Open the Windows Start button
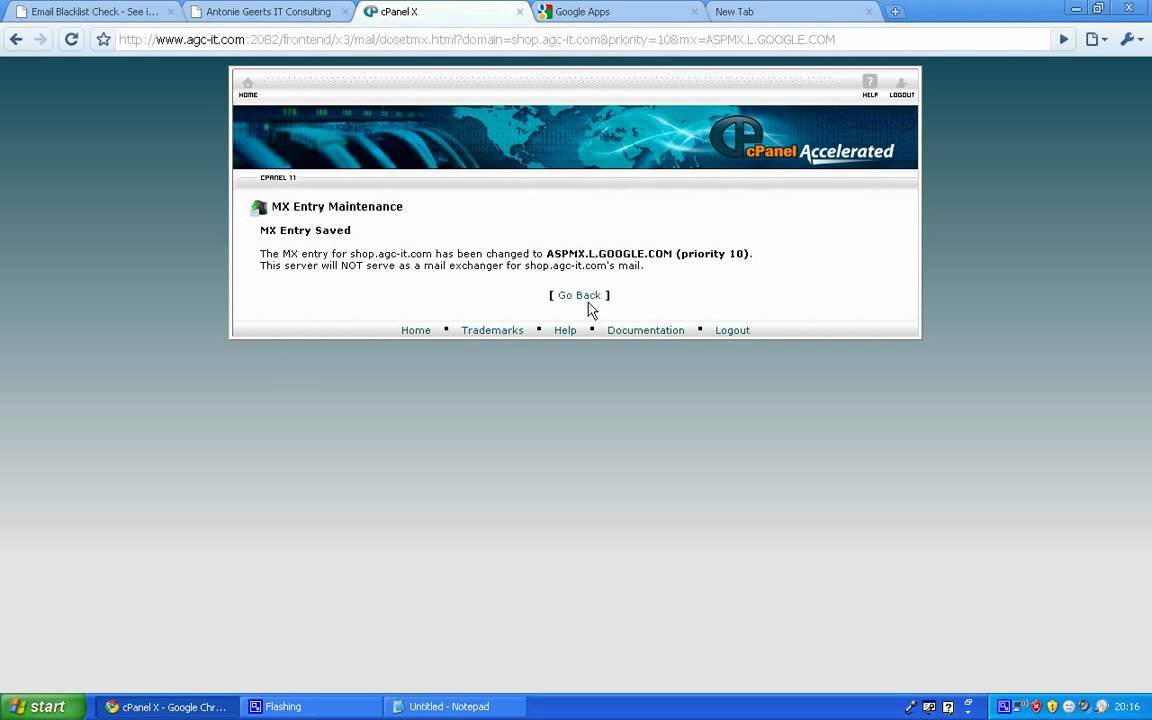1152x720 pixels. point(43,707)
